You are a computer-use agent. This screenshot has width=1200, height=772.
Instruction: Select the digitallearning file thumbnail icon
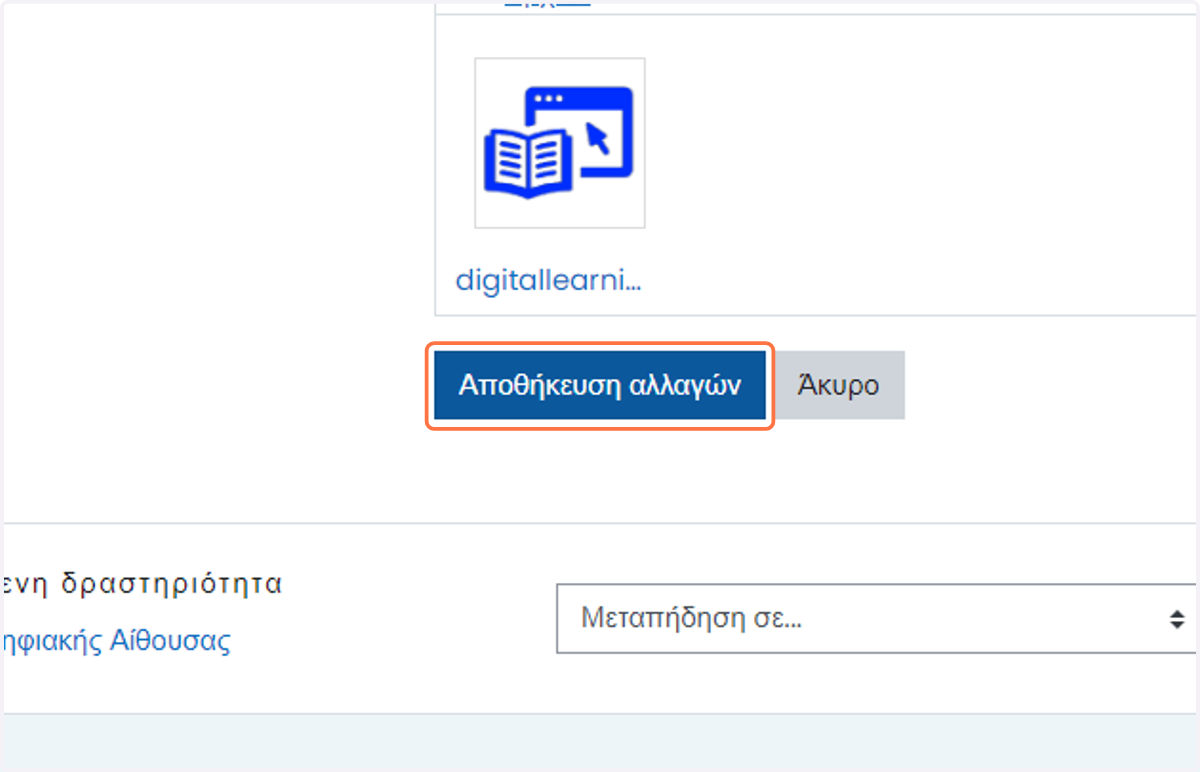(x=560, y=143)
